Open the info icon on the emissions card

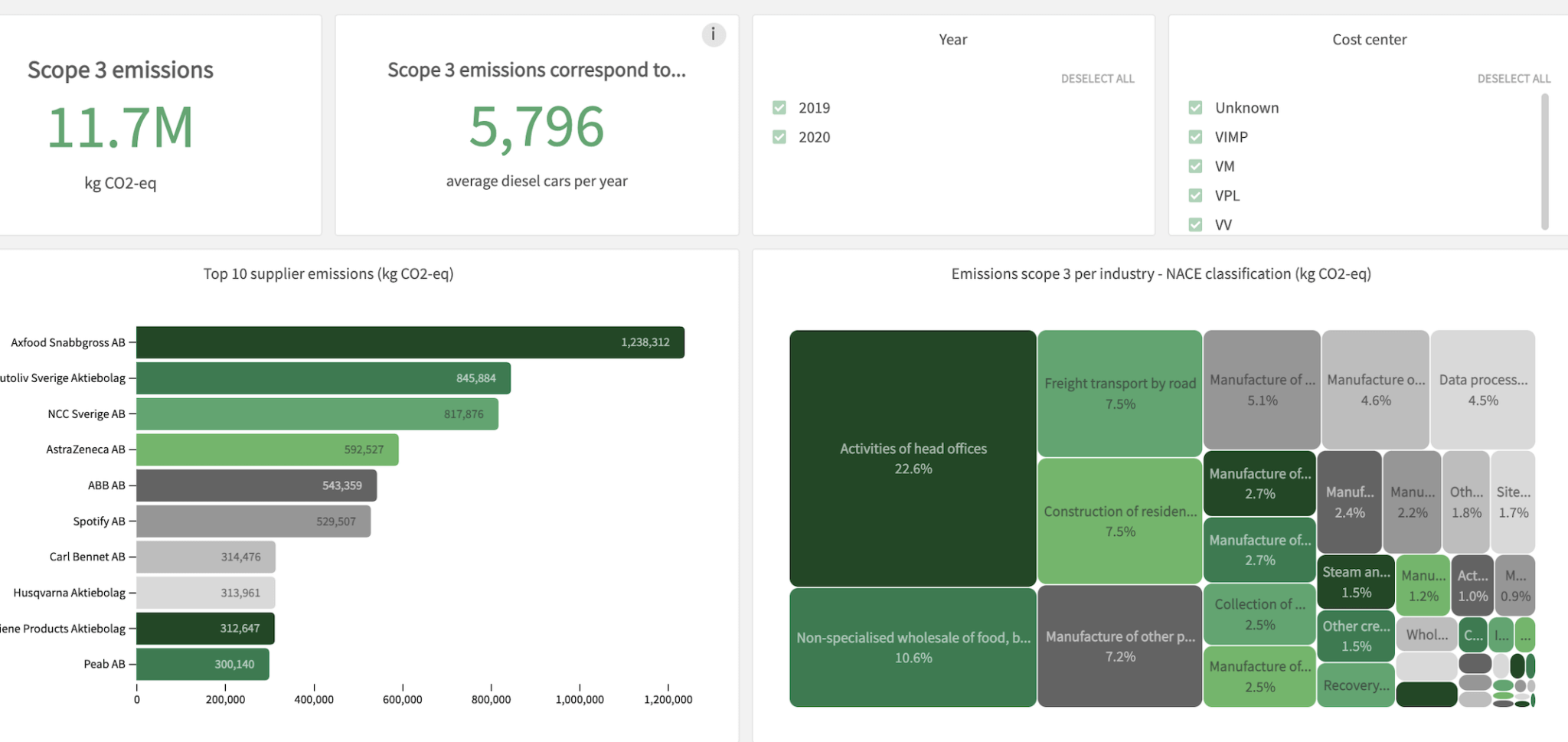coord(713,34)
